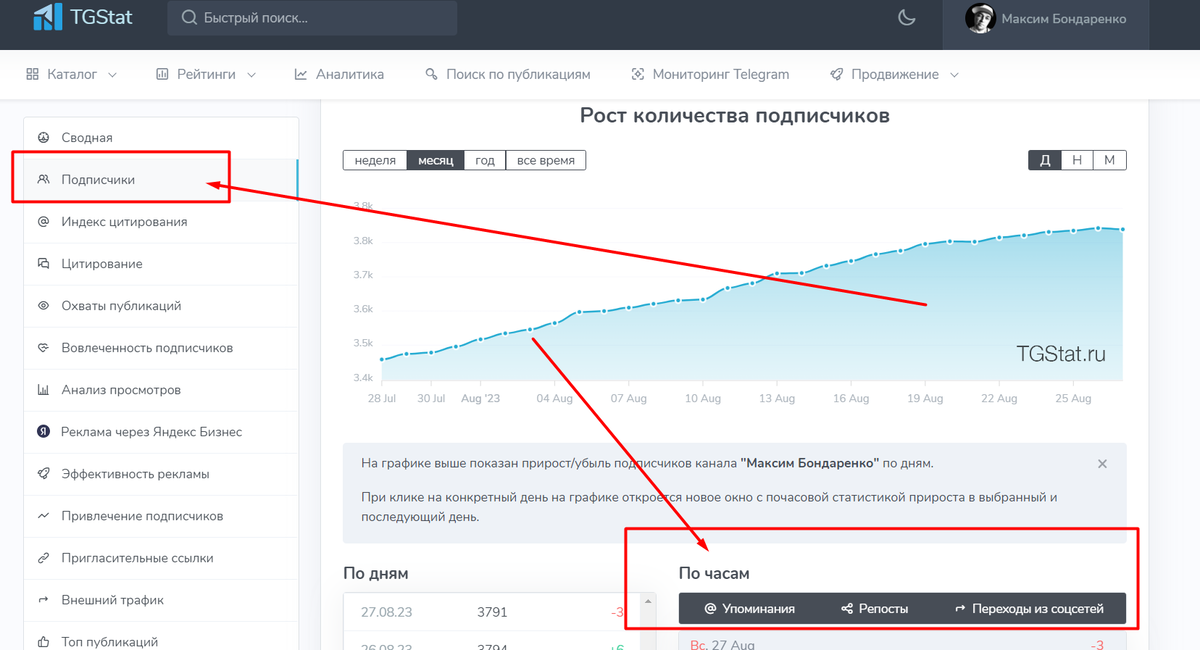Switch chart grouping to Н (weeks)
Screen dimensions: 1200x650
[1077, 160]
